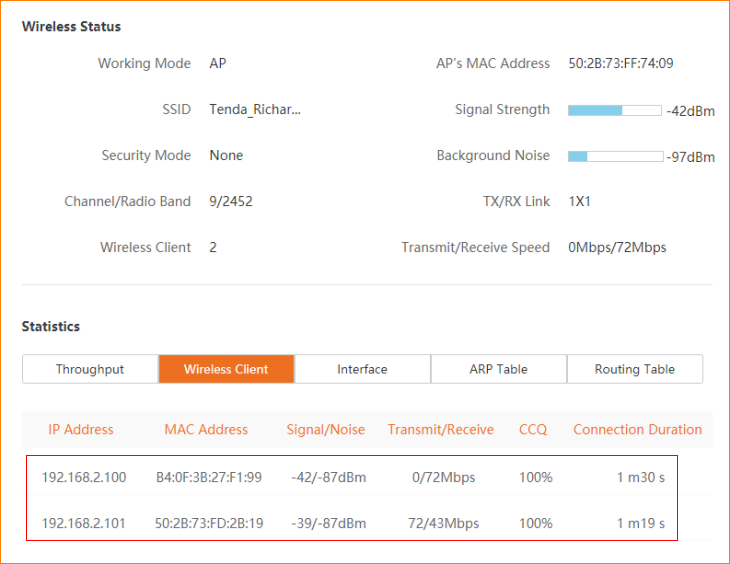Click the Background Noise level bar
730x564 pixels.
614,156
